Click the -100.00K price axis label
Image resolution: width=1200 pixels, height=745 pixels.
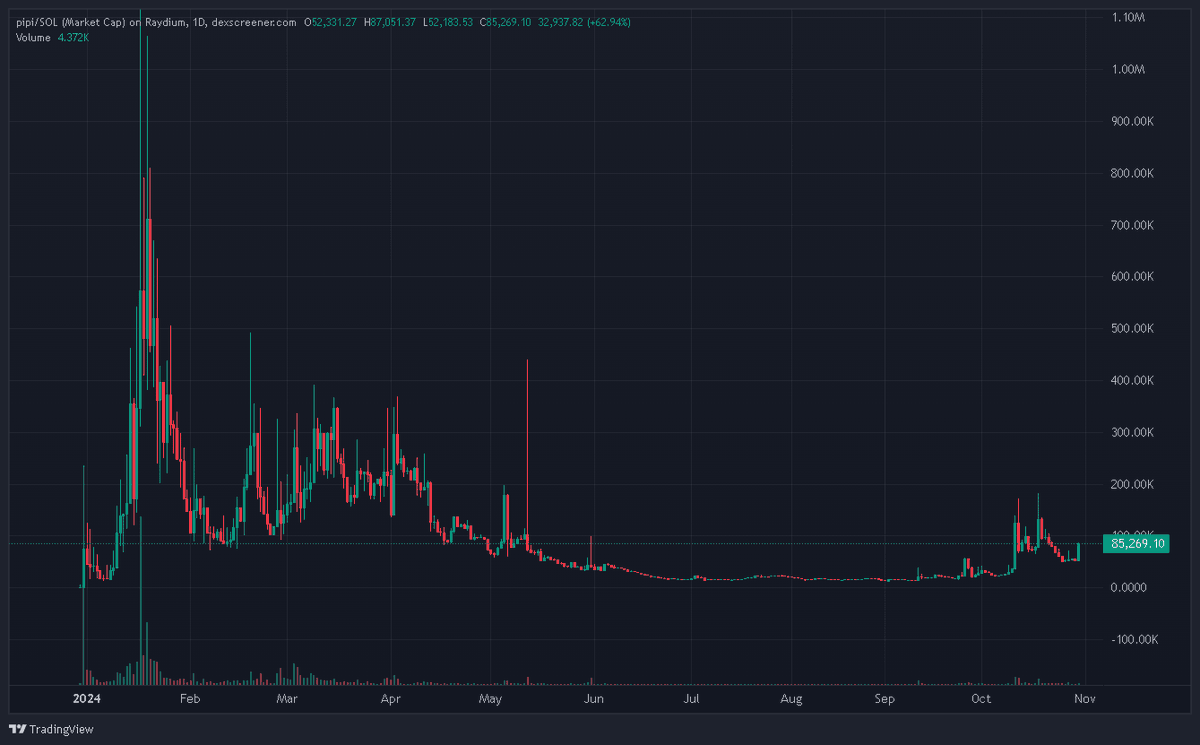[x=1133, y=640]
